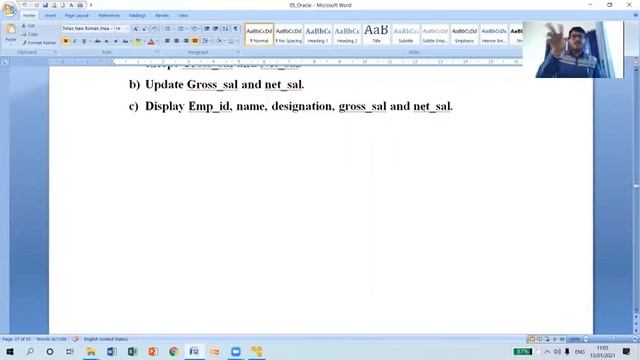This screenshot has height=360, width=640.
Task: Click Decrease Indent icon
Action: [207, 29]
